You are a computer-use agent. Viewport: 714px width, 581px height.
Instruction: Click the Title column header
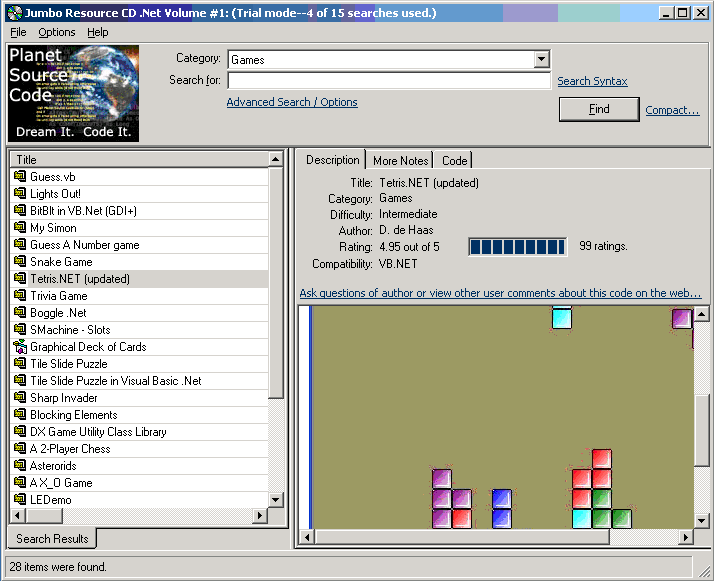[139, 159]
